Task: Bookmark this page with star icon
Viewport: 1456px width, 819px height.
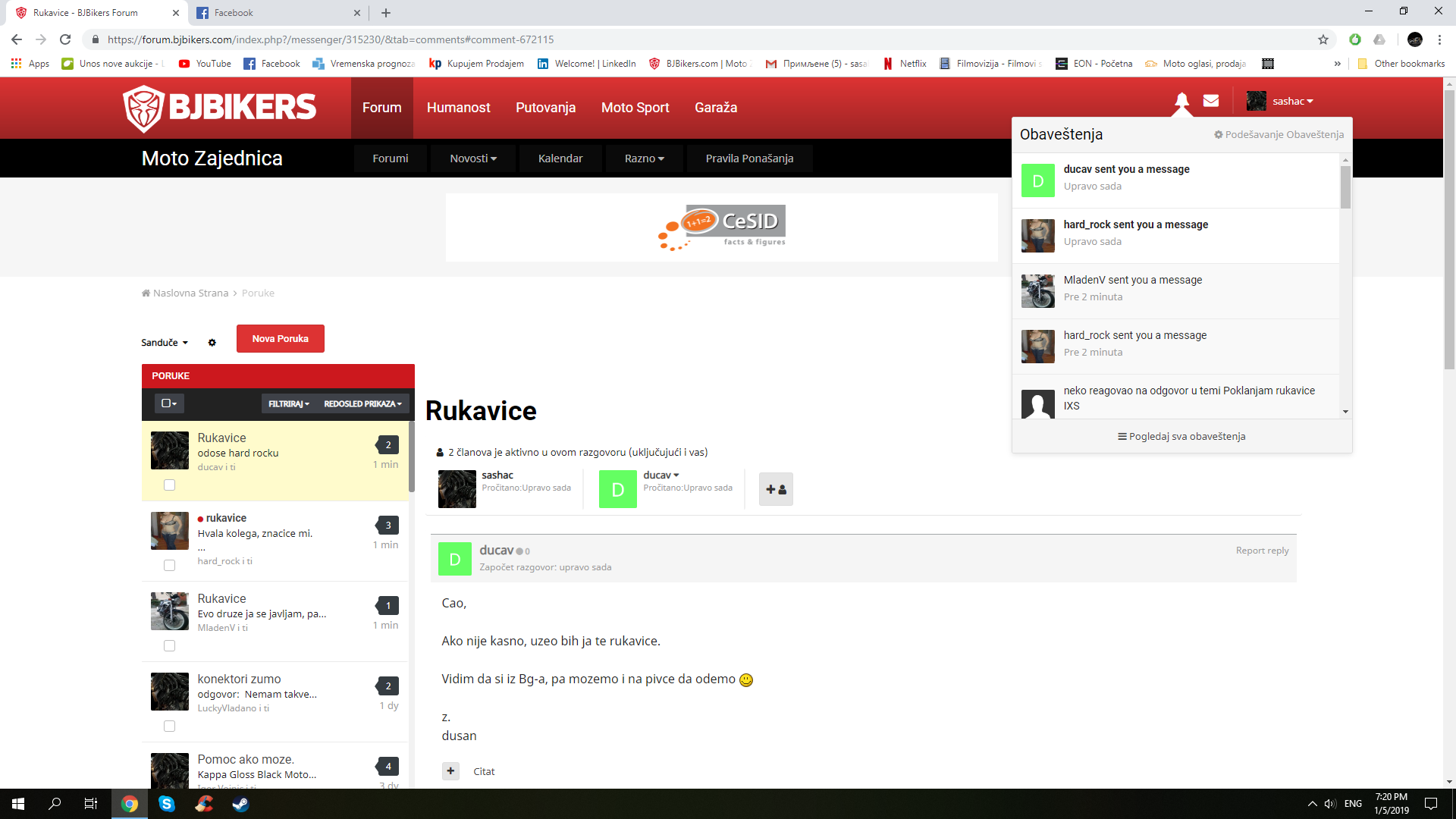Action: point(1323,39)
